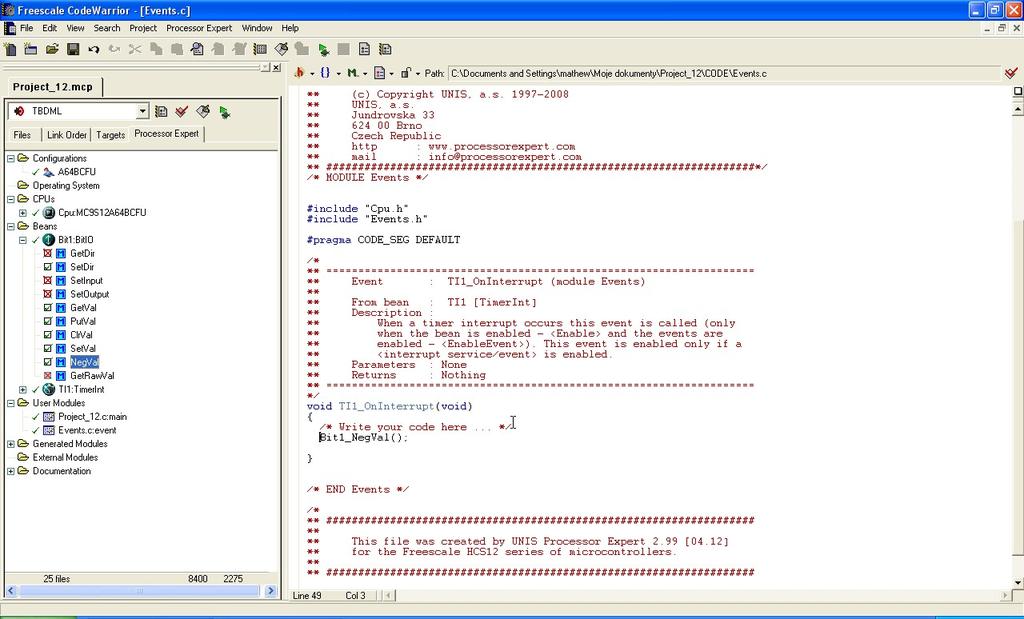The width and height of the screenshot is (1024, 619).
Task: Open Project_12.c:main module
Action: 92,417
